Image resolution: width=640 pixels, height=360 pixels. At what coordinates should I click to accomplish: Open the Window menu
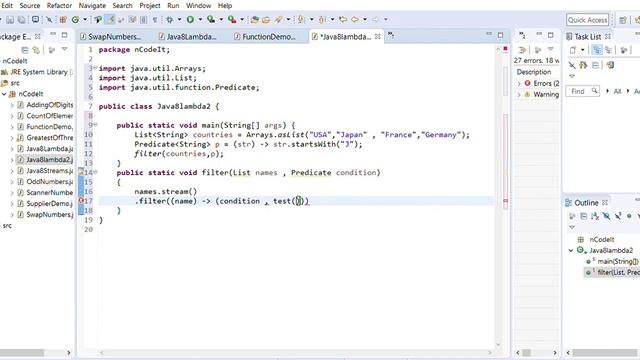[x=198, y=6]
